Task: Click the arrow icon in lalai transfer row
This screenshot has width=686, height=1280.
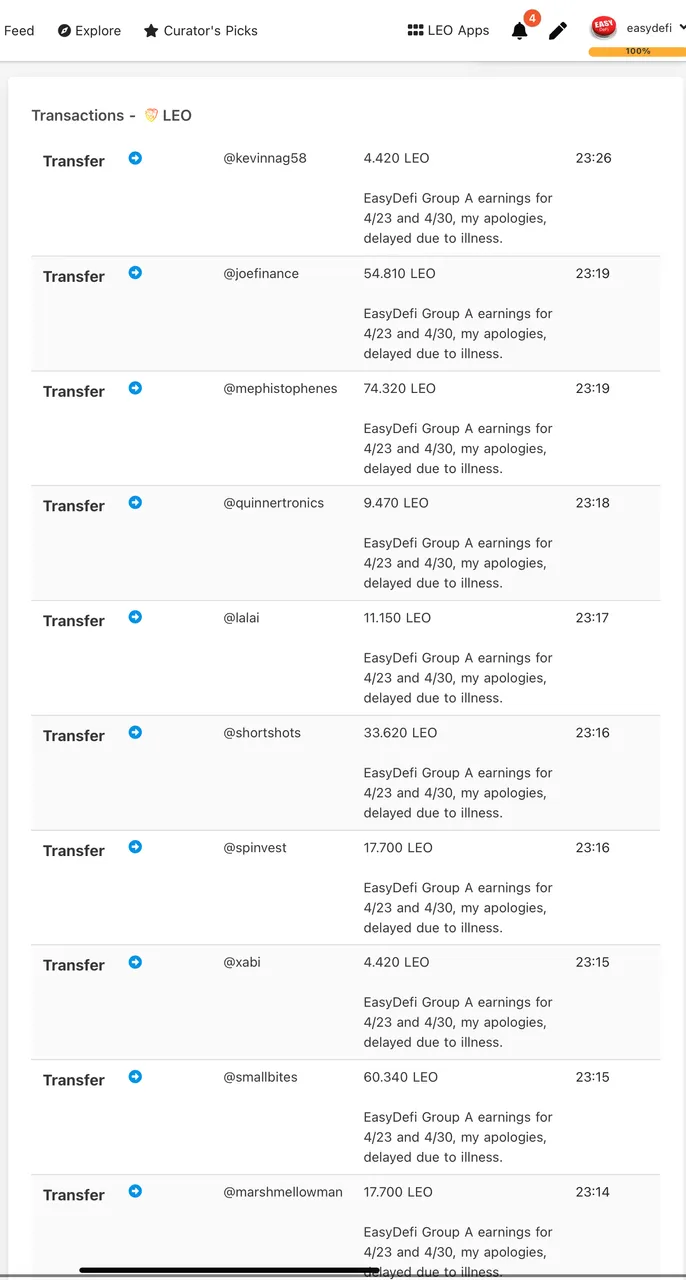Action: coord(135,617)
